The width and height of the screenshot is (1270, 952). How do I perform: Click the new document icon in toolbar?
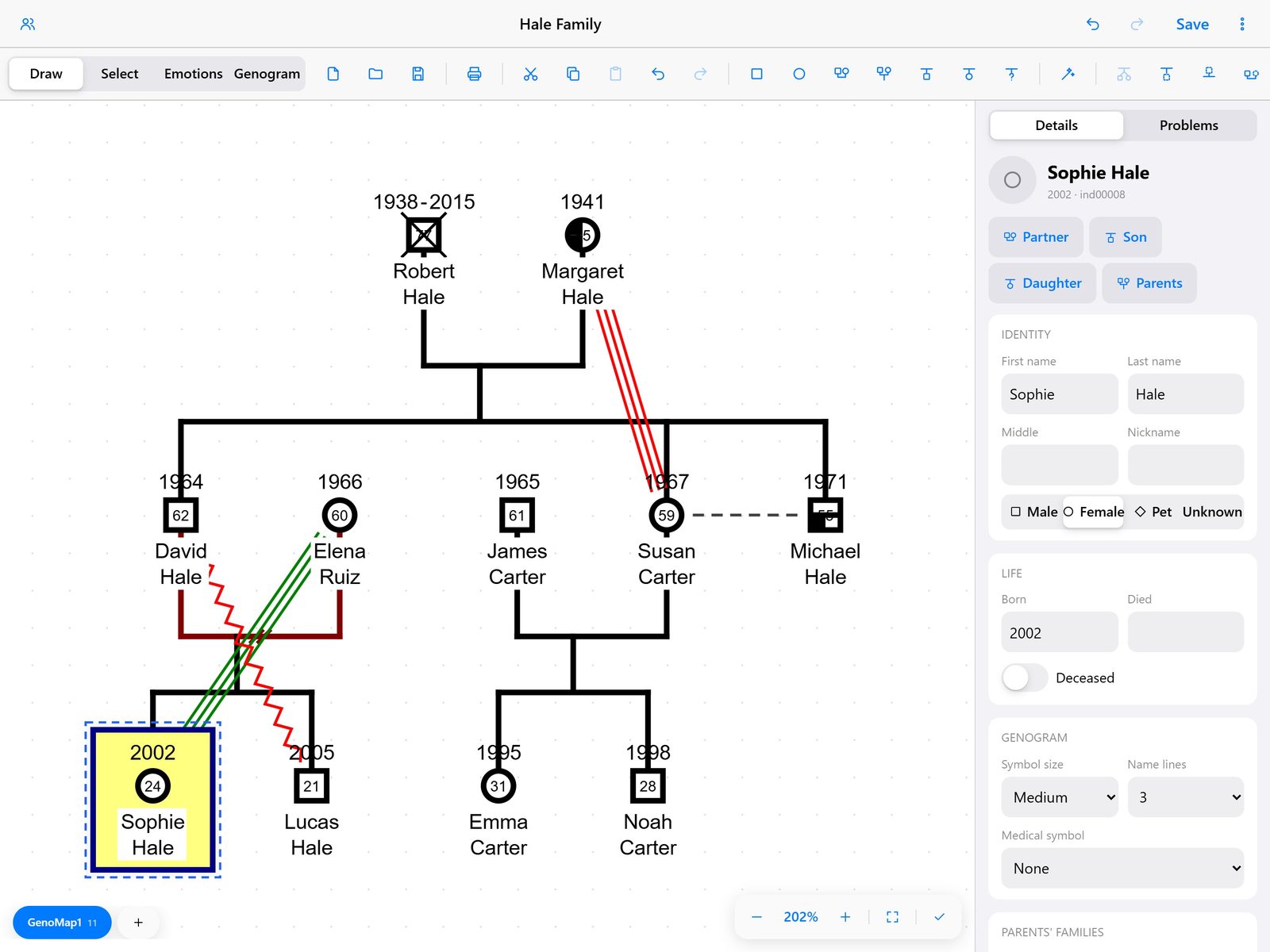(x=333, y=74)
